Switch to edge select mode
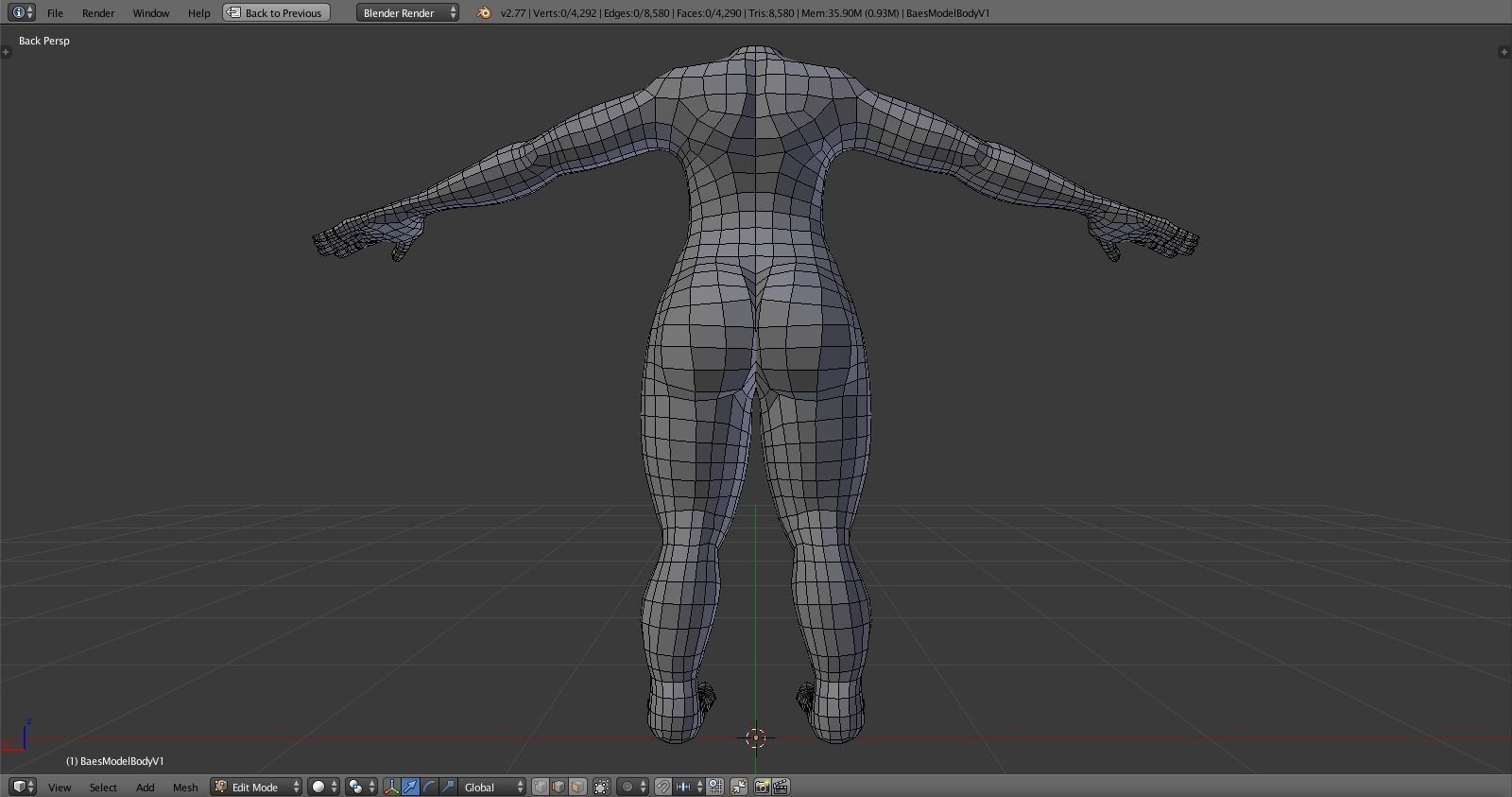Viewport: 1512px width, 797px height. pyautogui.click(x=558, y=787)
